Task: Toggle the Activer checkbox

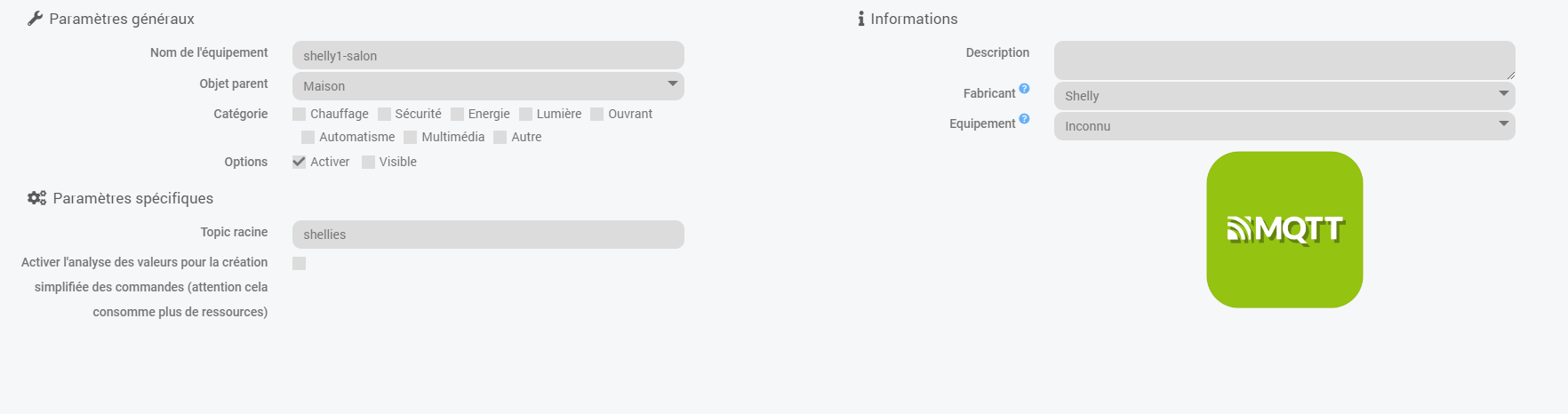Action: tap(300, 163)
